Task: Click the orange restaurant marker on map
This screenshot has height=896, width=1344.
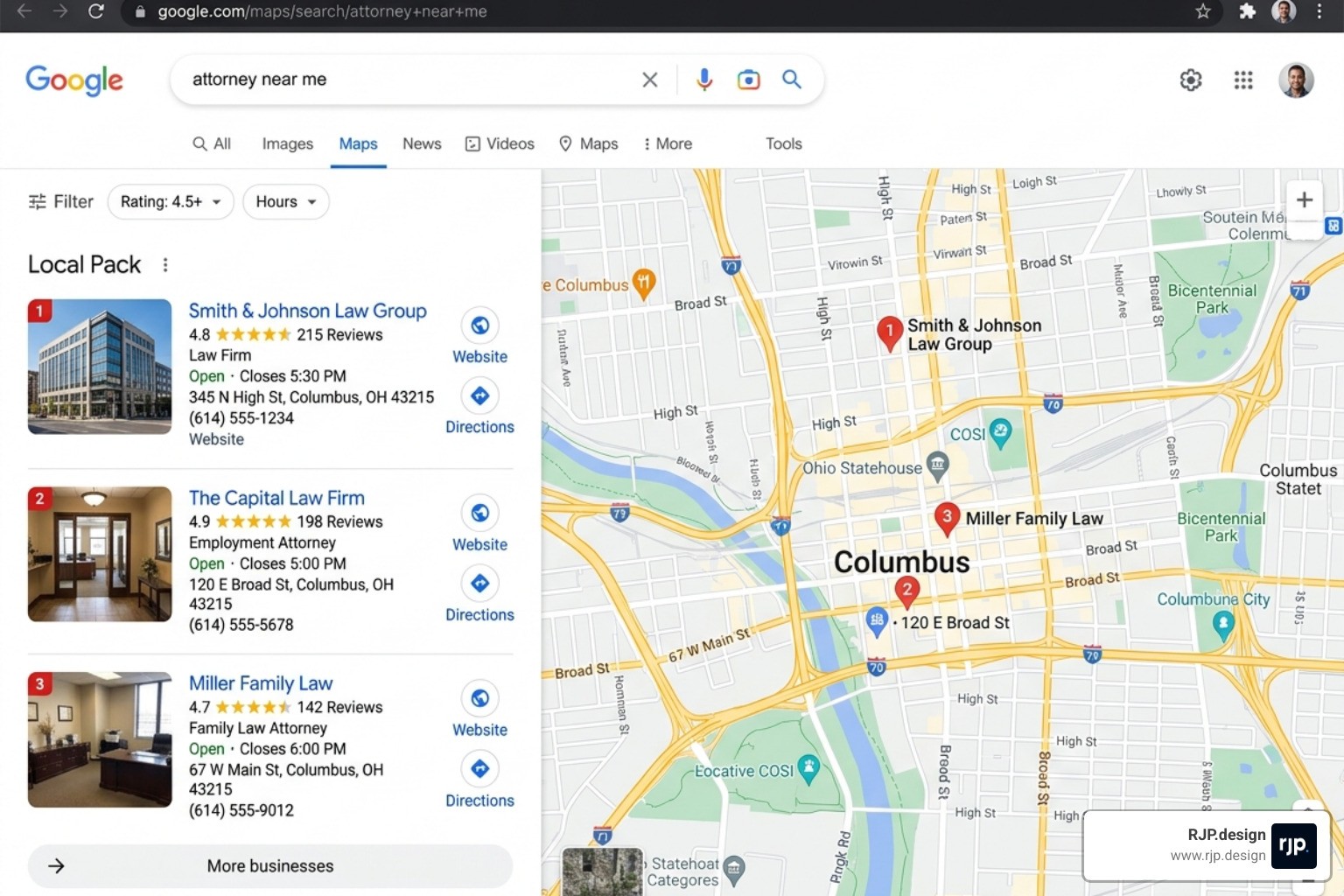Action: pyautogui.click(x=644, y=283)
